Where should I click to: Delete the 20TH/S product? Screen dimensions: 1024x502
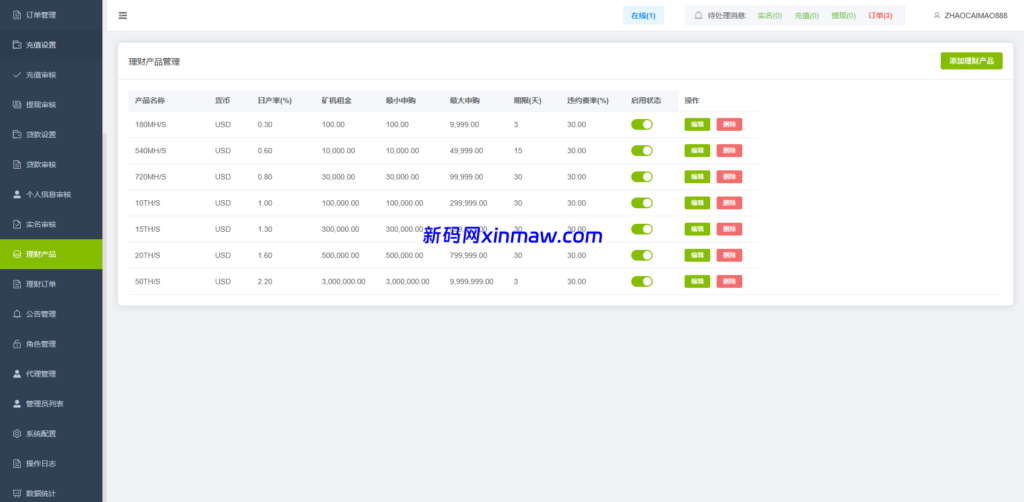pos(729,255)
